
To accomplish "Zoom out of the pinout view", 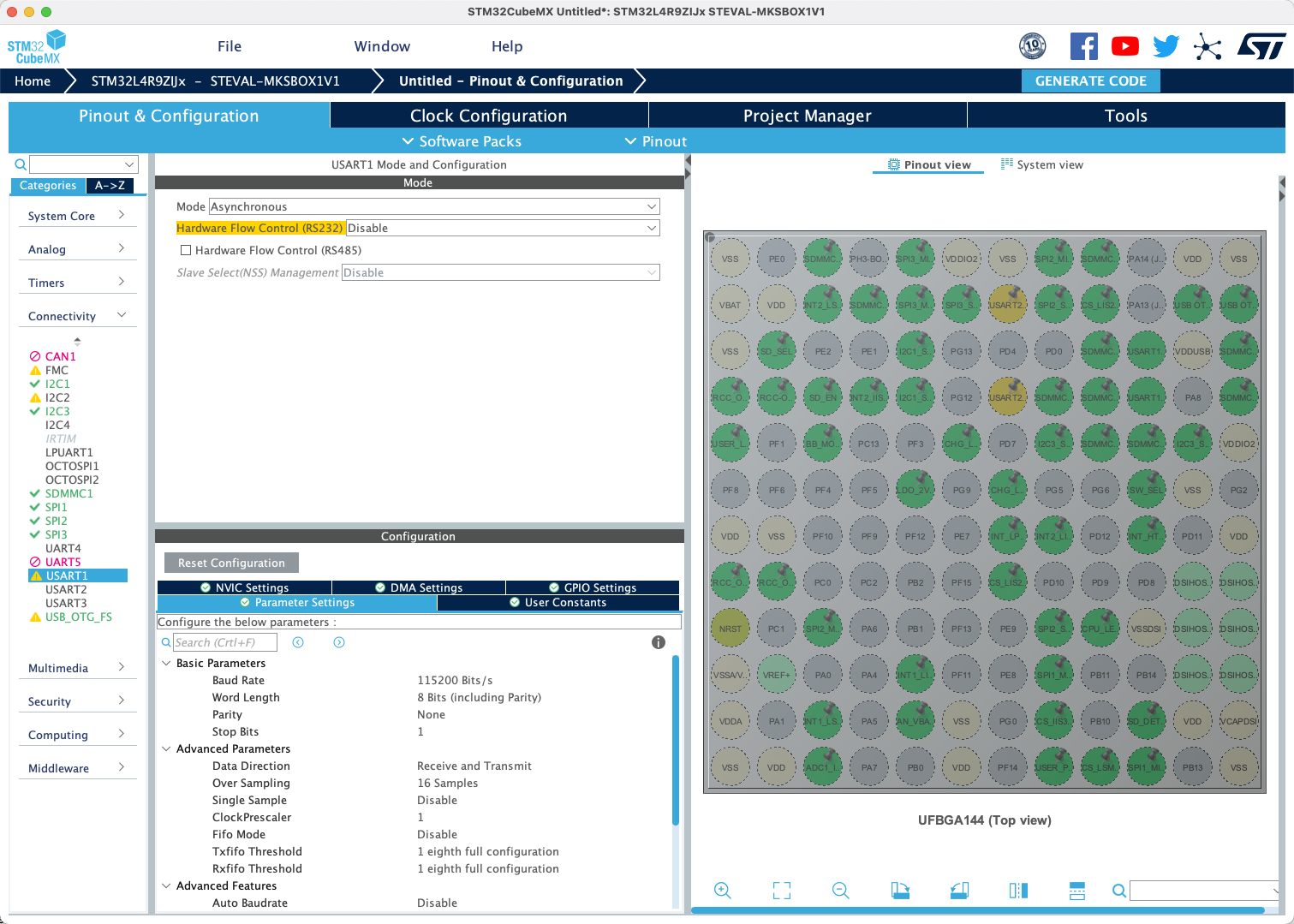I will [841, 891].
